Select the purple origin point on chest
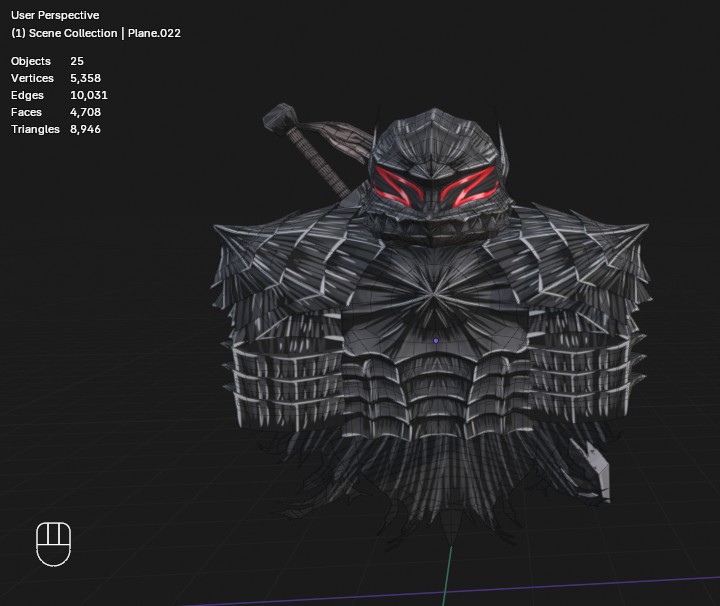720x606 pixels. click(436, 341)
